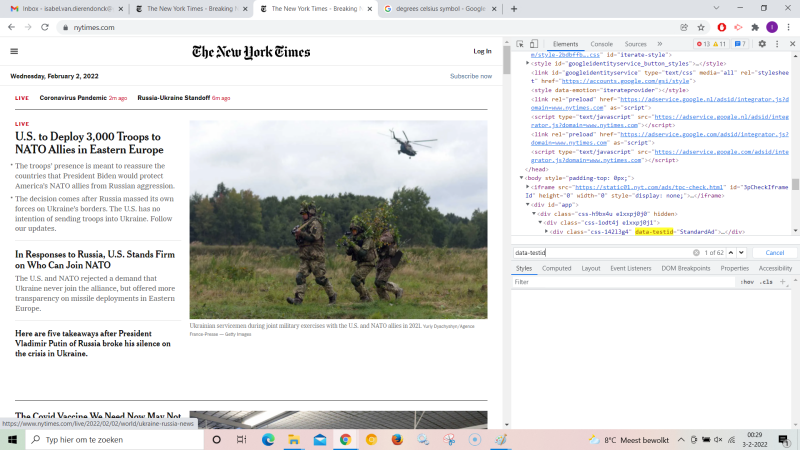Click the Styles Filter input
The image size is (800, 450).
pyautogui.click(x=623, y=282)
